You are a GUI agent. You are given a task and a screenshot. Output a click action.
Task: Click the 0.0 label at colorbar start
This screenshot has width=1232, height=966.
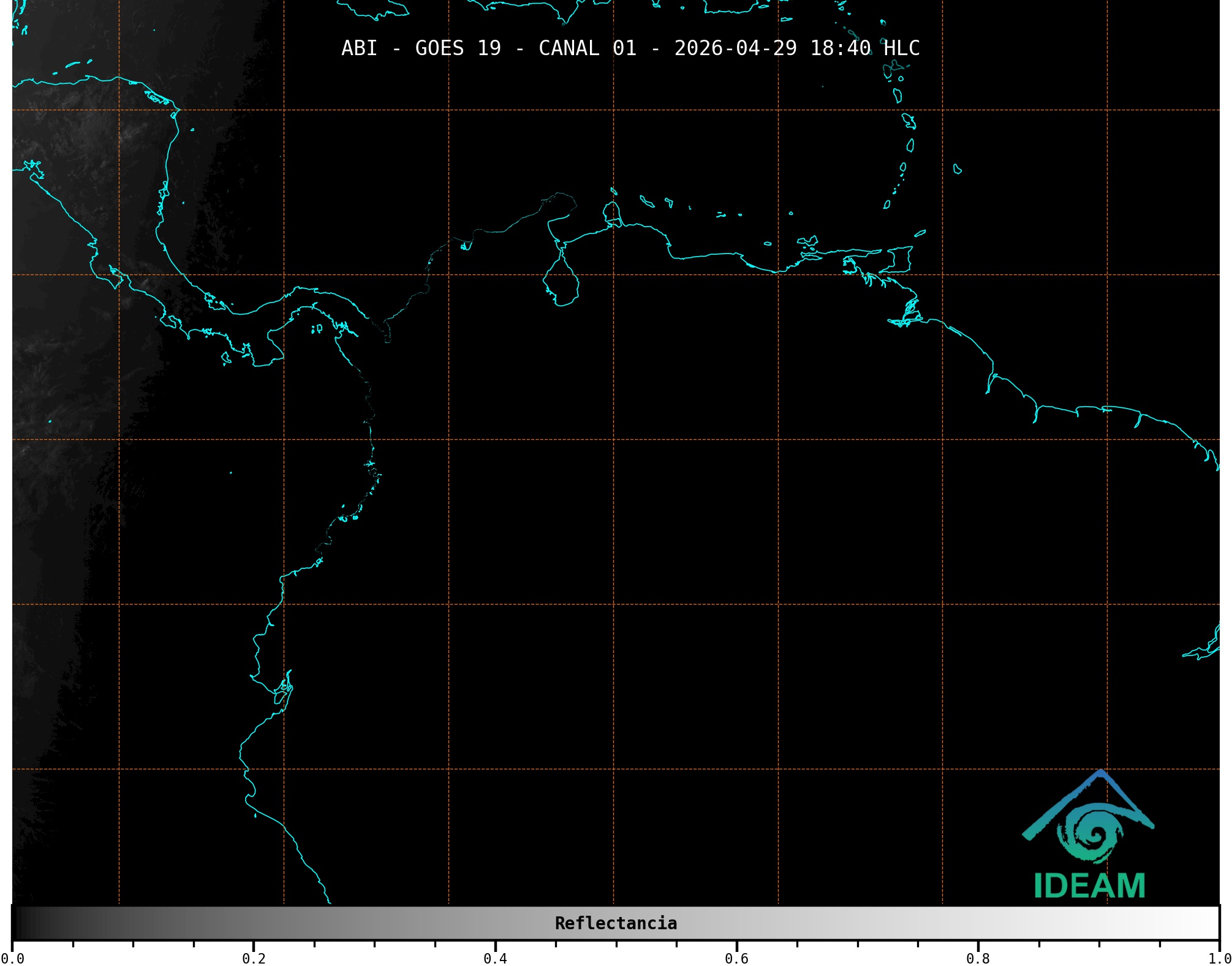(x=12, y=958)
